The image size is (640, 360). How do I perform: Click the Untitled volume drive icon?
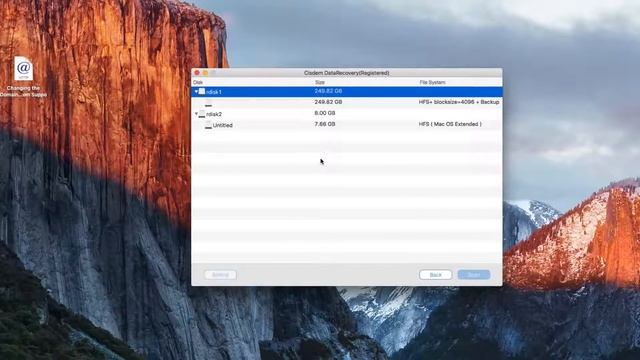[208, 125]
